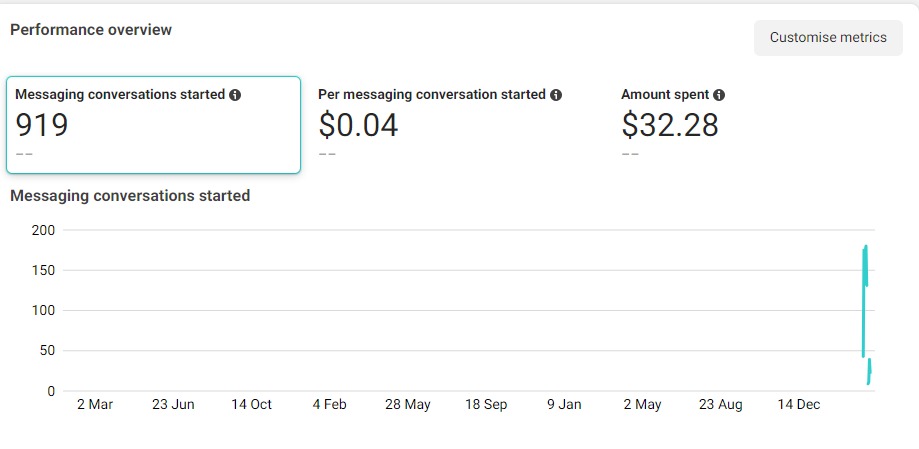The width and height of the screenshot is (919, 449).
Task: Click the chart title Messaging conversations started
Action: 130,196
